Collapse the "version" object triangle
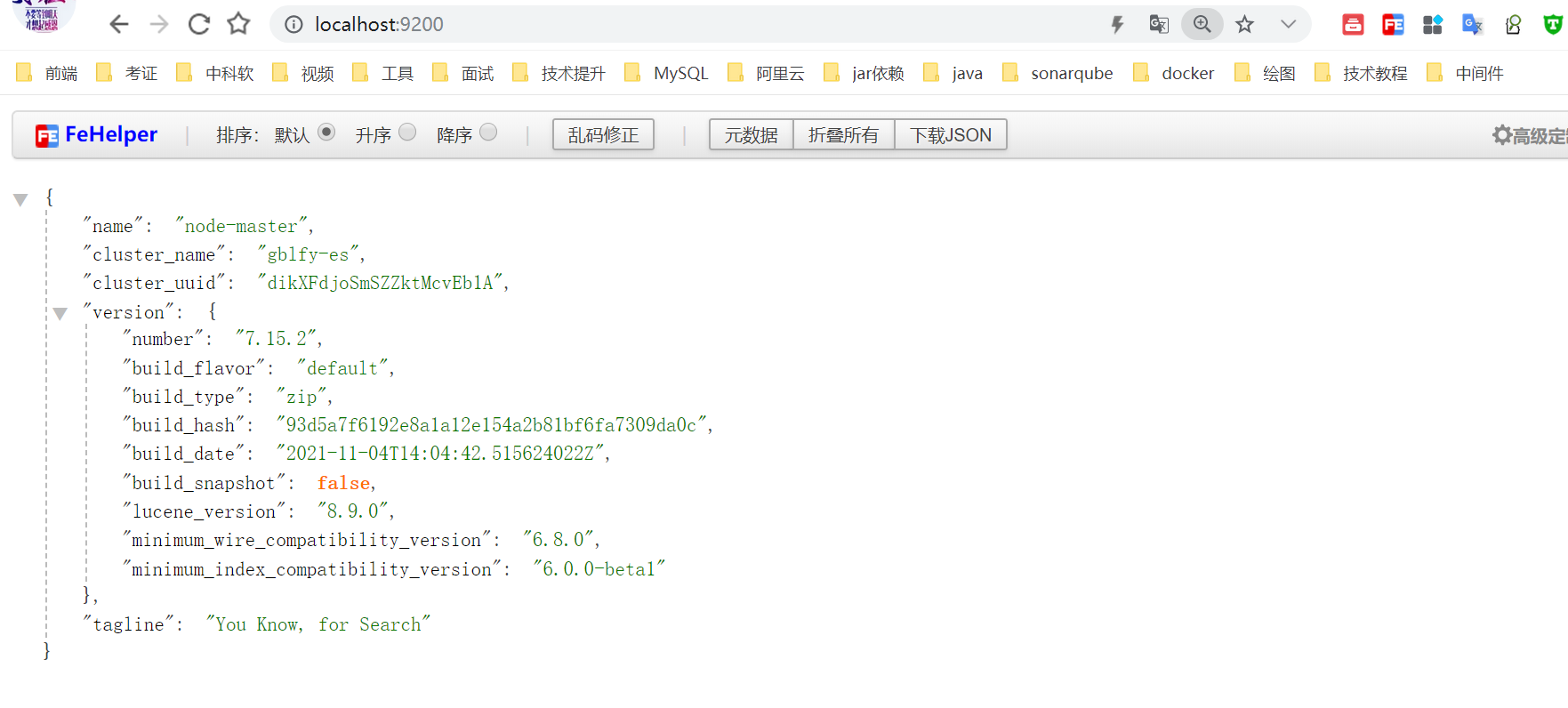 [60, 313]
